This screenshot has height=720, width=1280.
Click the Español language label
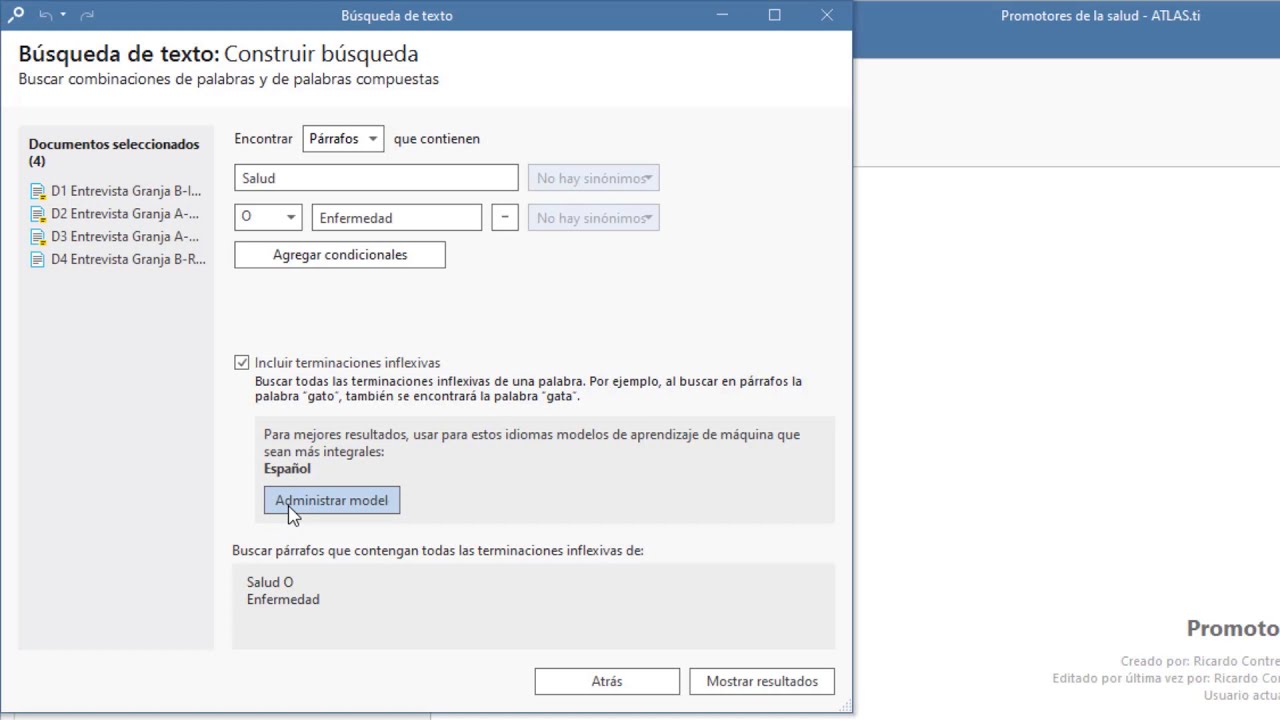pyautogui.click(x=287, y=468)
